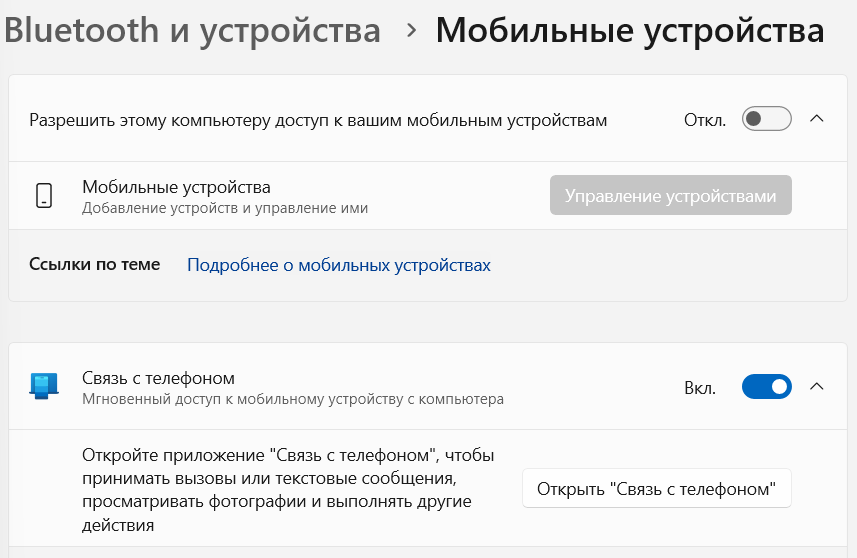The image size is (857, 558).
Task: Click the mobile phone icon
Action: point(44,196)
